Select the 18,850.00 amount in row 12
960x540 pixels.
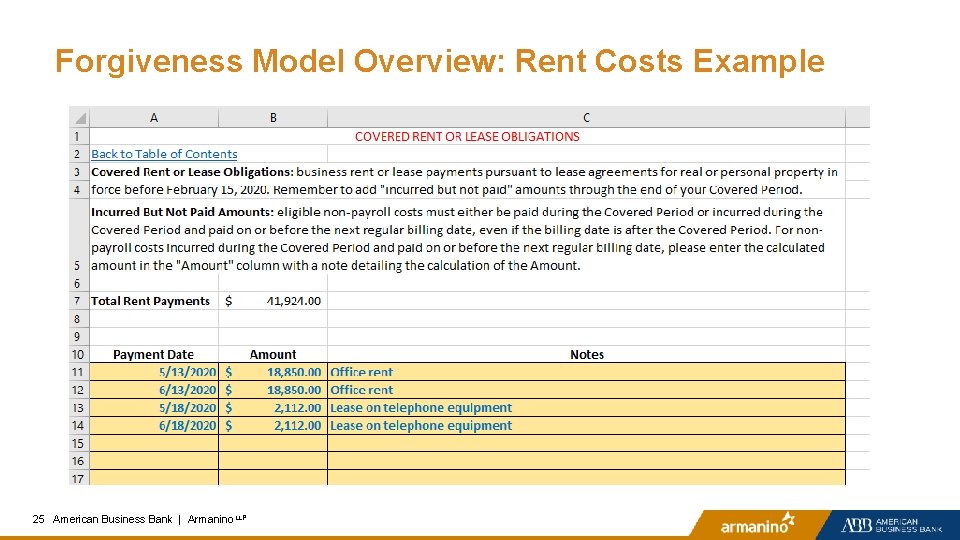[273, 390]
